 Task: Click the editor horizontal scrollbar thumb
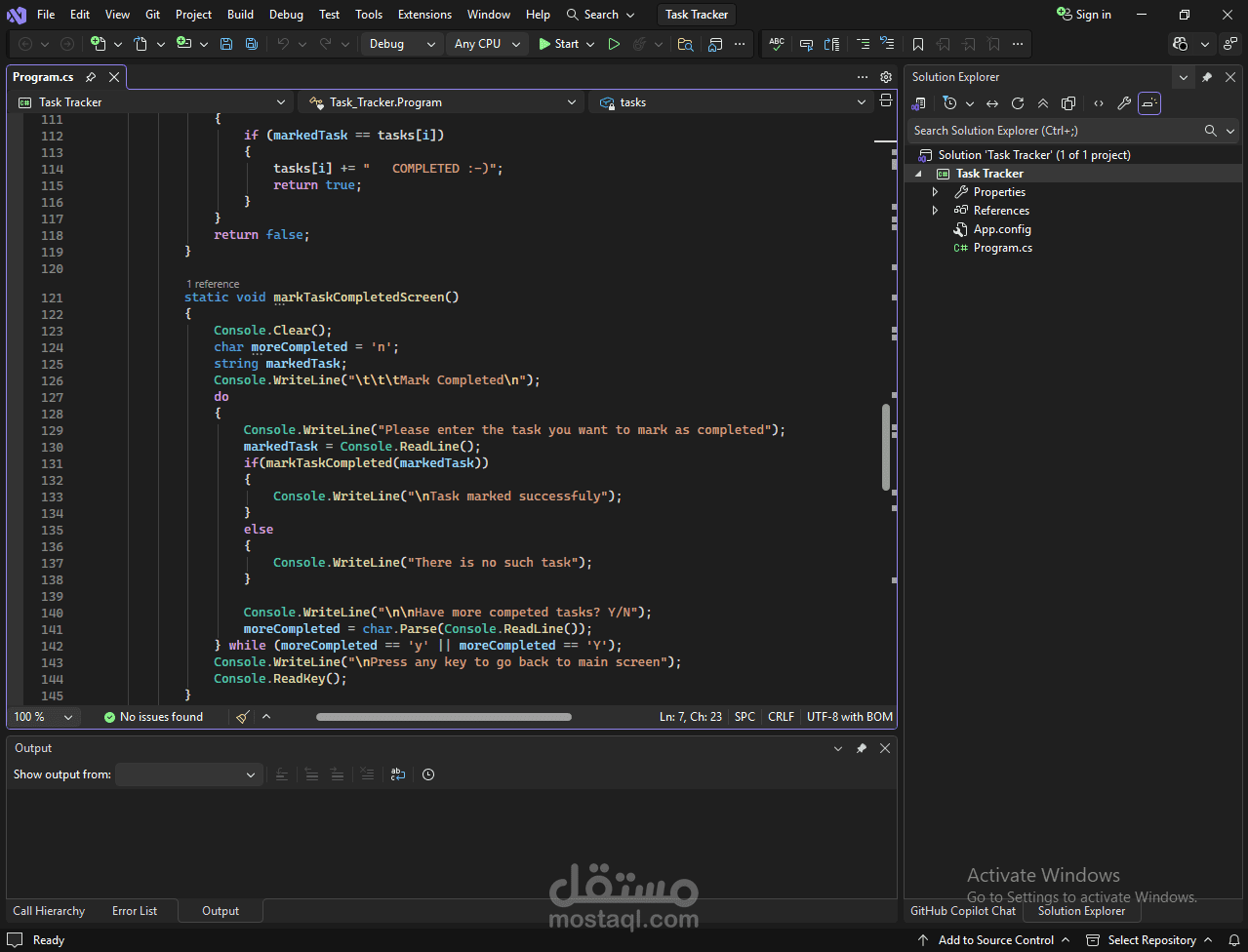coord(444,717)
